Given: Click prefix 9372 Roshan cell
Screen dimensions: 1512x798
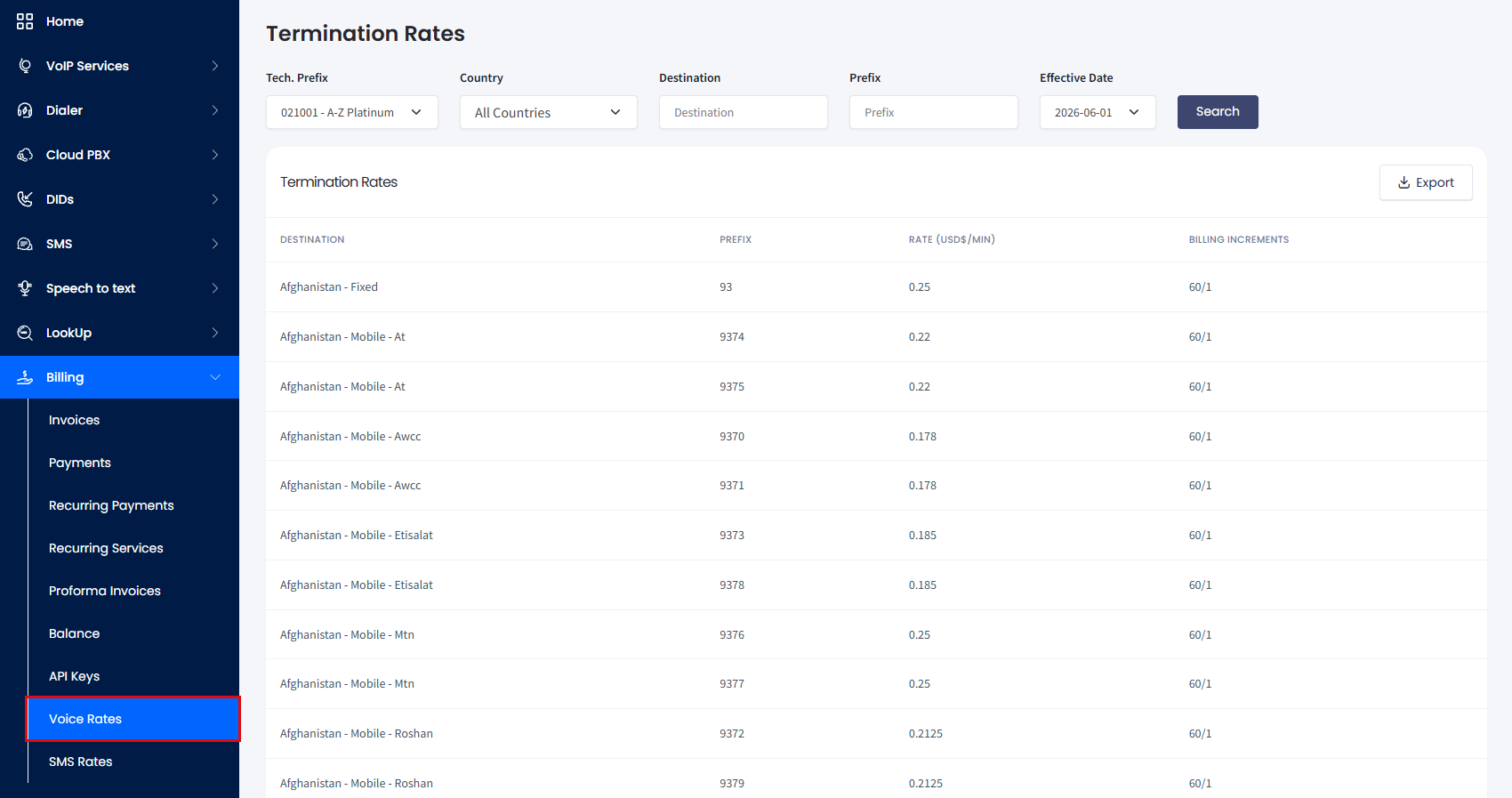Looking at the screenshot, I should coord(732,734).
